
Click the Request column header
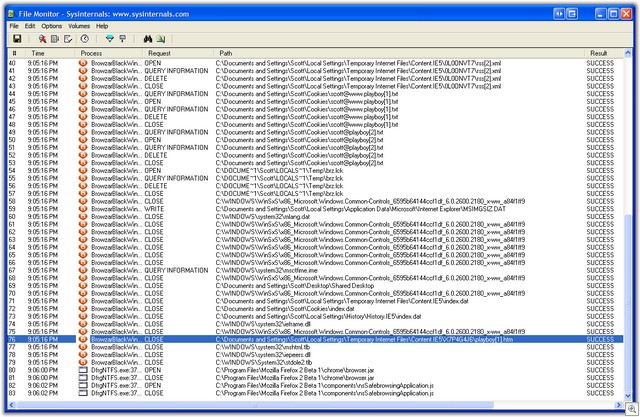pyautogui.click(x=178, y=53)
